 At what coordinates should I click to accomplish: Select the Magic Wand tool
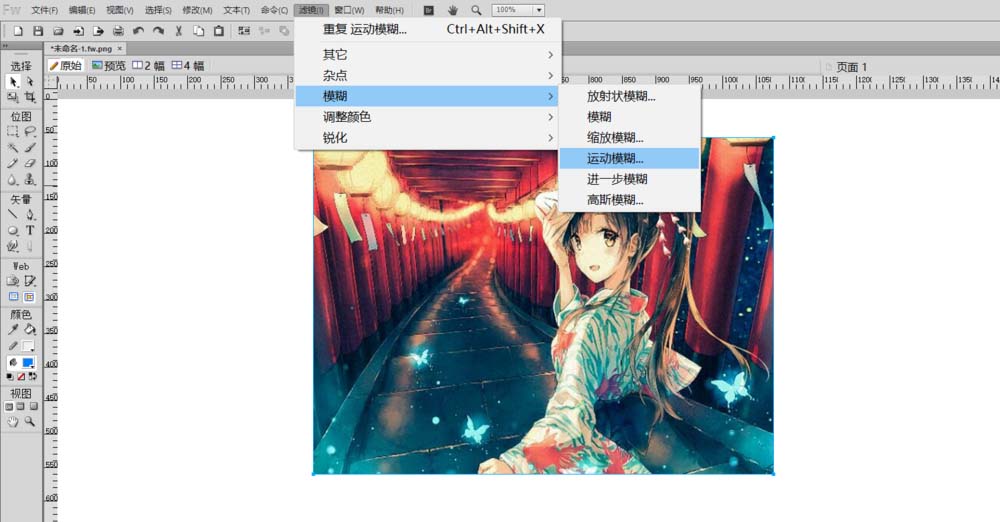point(13,147)
